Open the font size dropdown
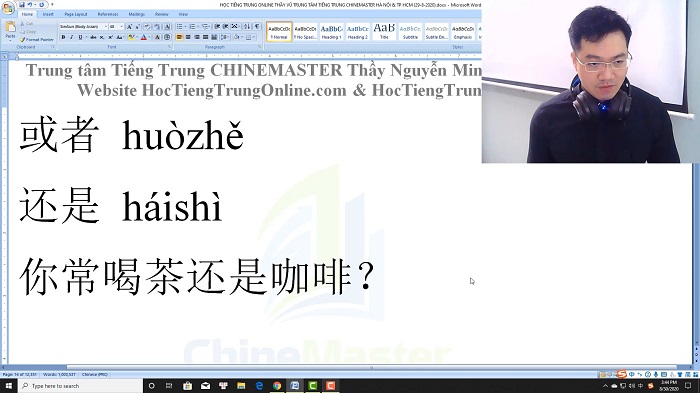Viewport: 700px width, 393px height. tap(121, 26)
